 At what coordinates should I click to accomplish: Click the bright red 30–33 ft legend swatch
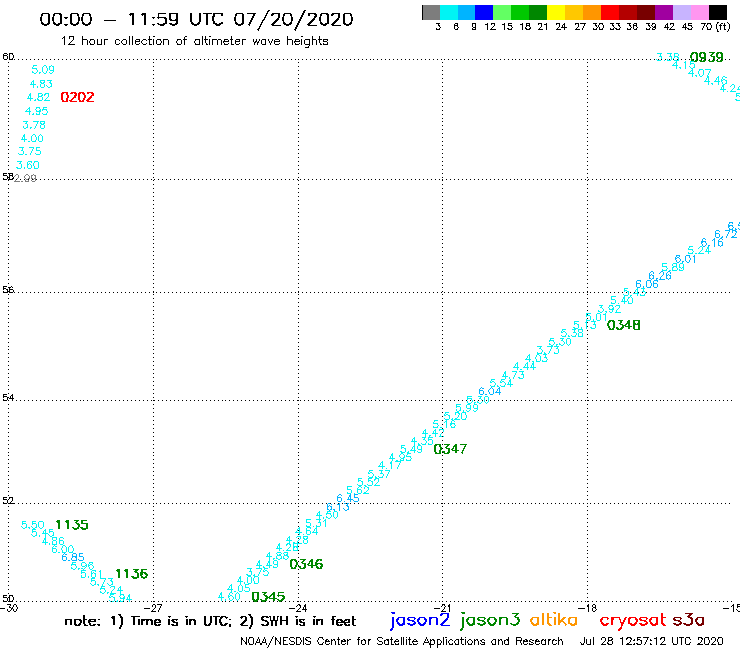[x=610, y=12]
